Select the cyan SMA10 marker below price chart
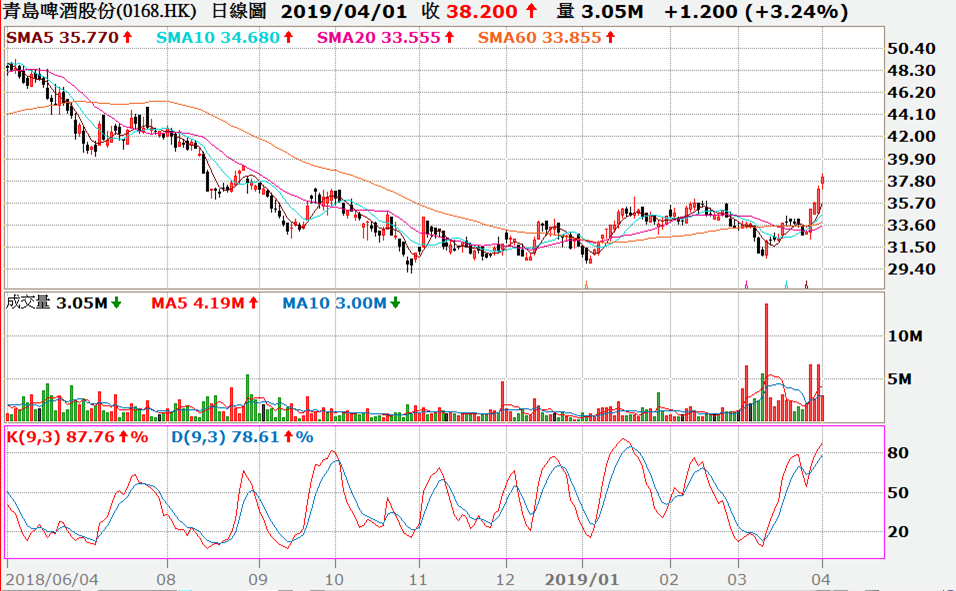 tap(787, 285)
